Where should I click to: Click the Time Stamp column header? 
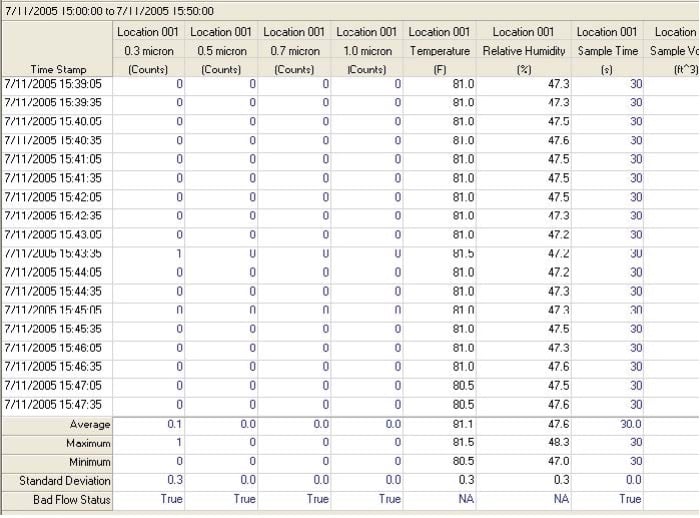[x=56, y=69]
